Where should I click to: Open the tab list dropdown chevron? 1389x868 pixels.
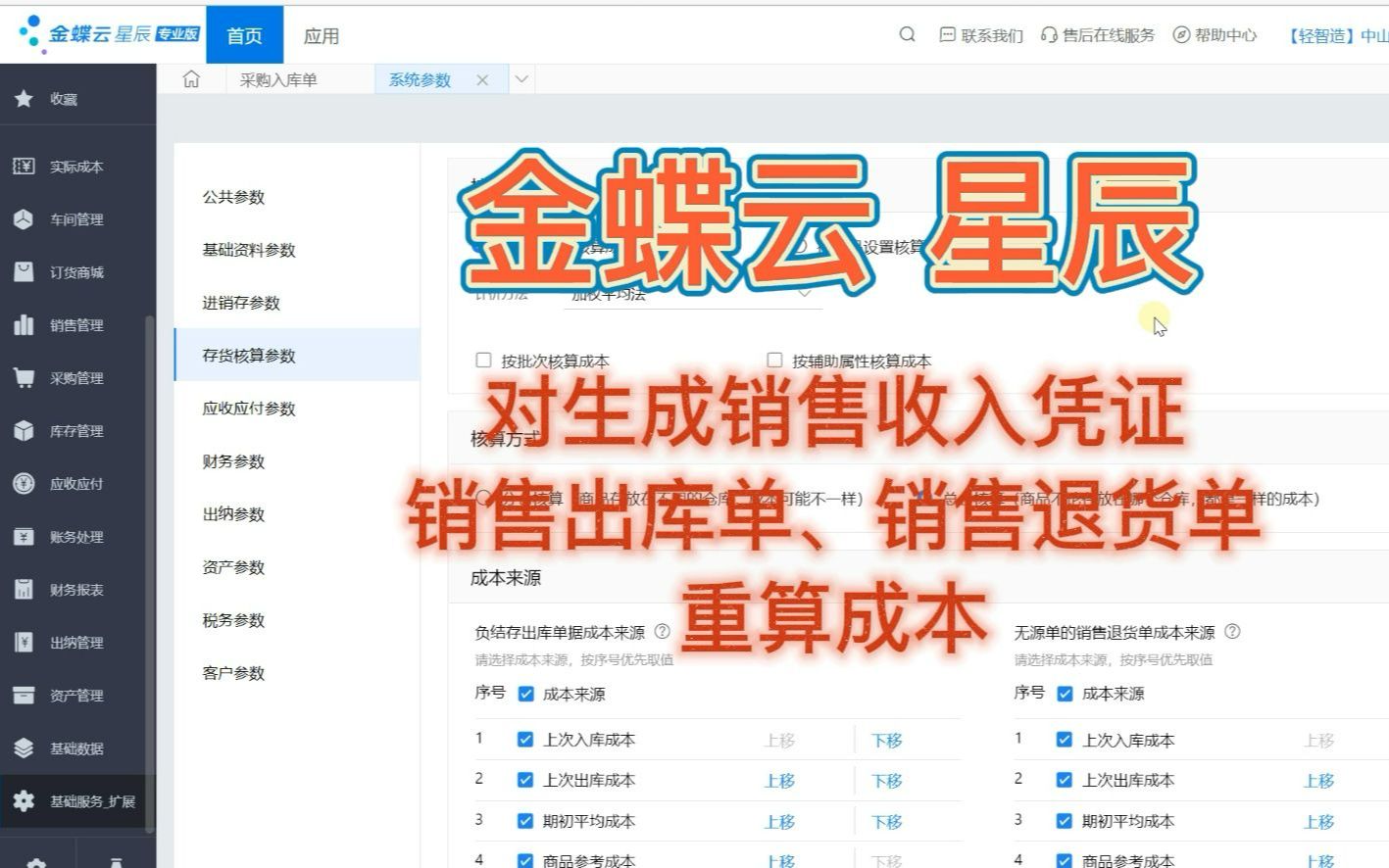521,79
